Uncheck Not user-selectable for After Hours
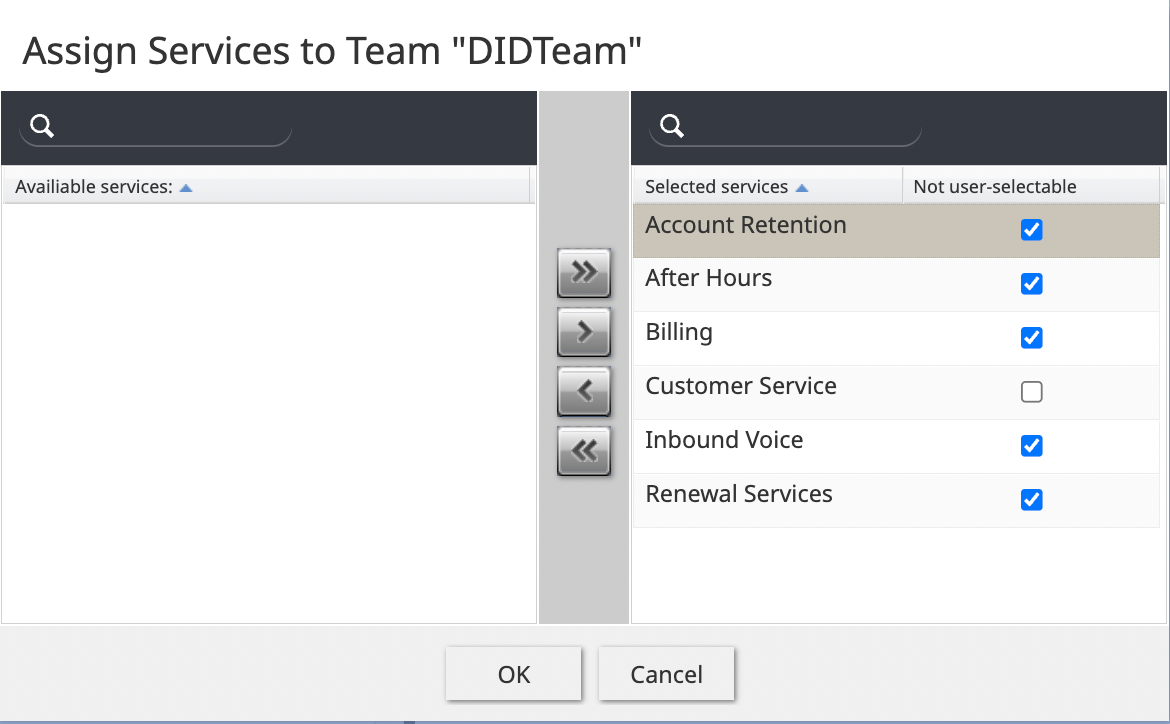Image resolution: width=1170 pixels, height=724 pixels. (1031, 284)
